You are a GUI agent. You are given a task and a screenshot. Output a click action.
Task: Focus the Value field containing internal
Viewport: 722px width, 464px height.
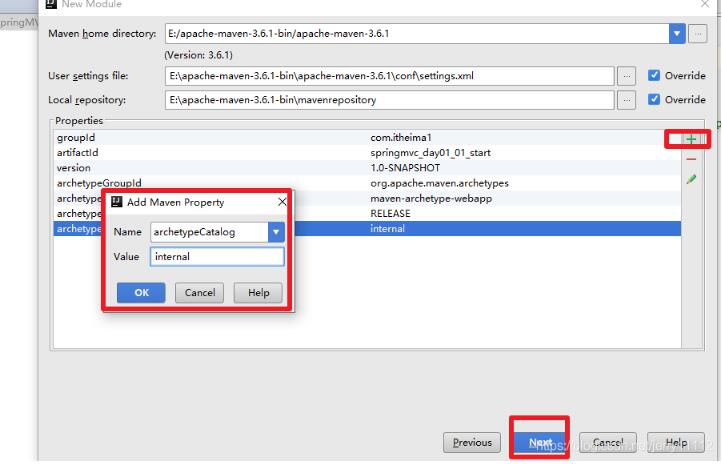click(217, 256)
